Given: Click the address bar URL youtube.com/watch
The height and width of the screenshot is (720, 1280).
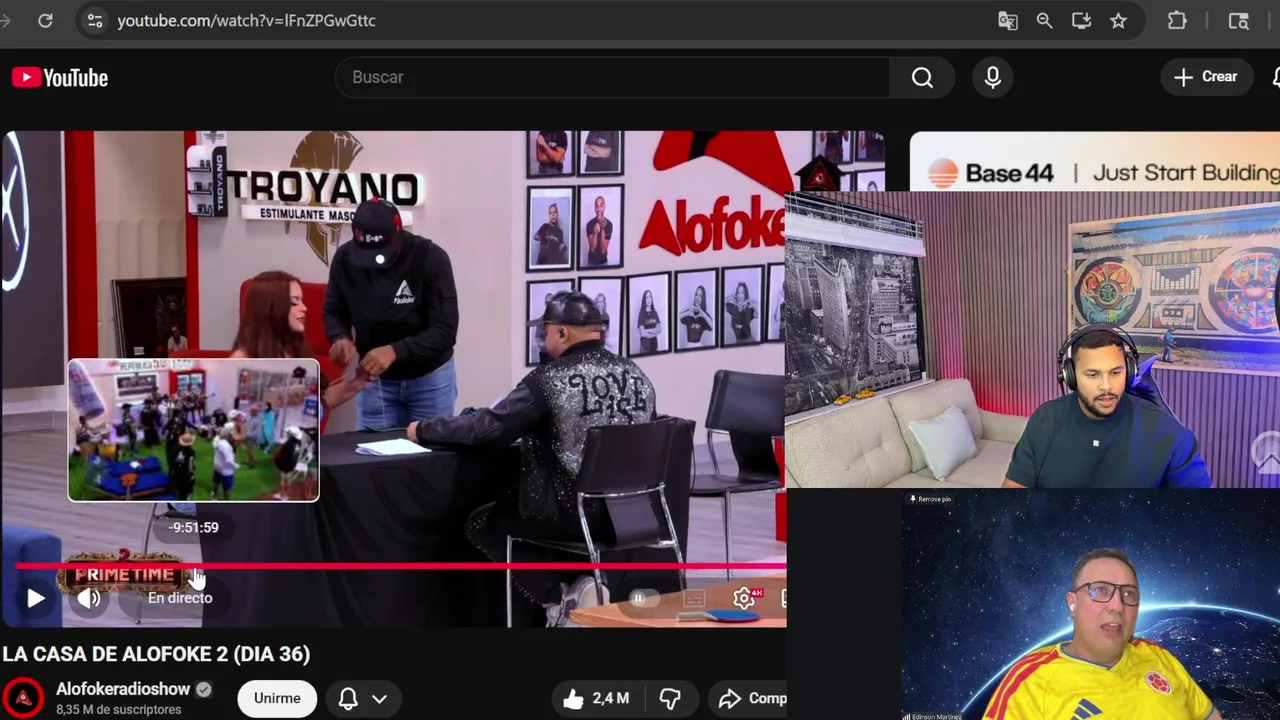Looking at the screenshot, I should (246, 20).
